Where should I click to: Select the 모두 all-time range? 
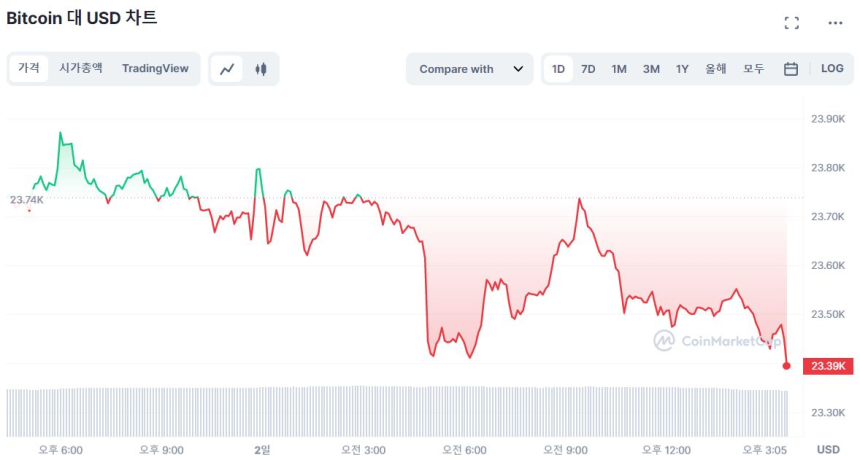(x=753, y=69)
